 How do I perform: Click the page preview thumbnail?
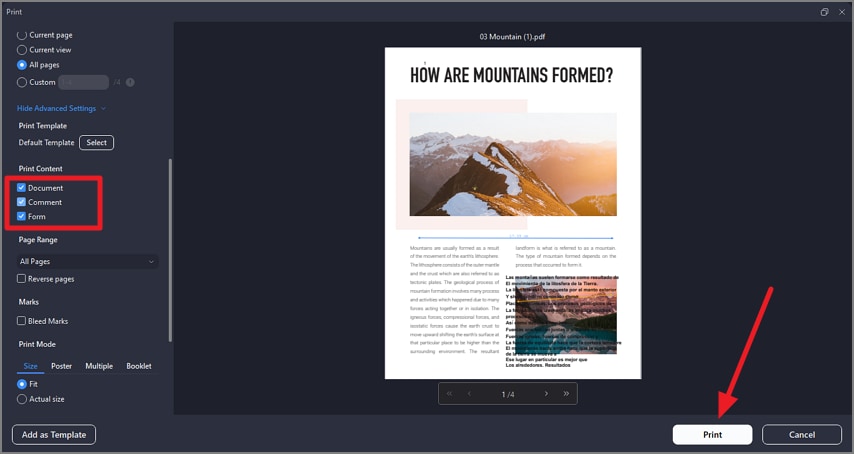(x=513, y=213)
